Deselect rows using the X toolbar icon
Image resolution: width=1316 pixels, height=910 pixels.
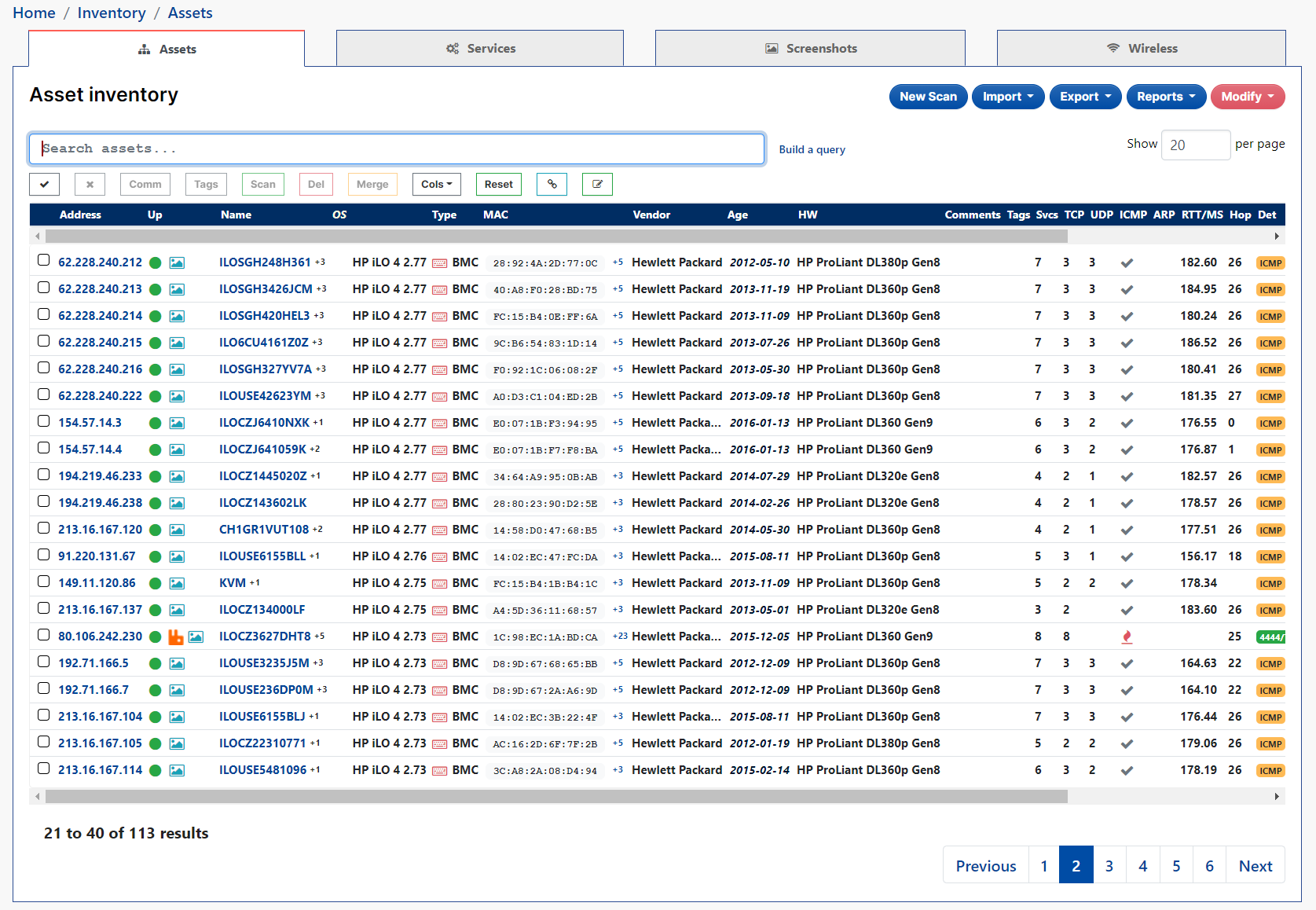coord(90,184)
